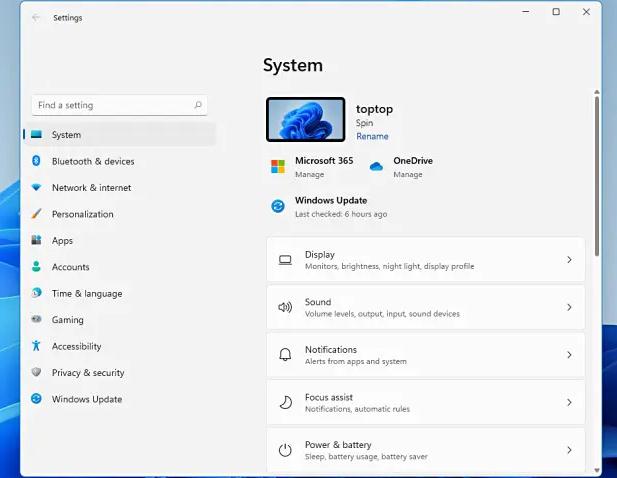Click the Find a setting search box
This screenshot has width=617, height=478.
click(x=119, y=105)
